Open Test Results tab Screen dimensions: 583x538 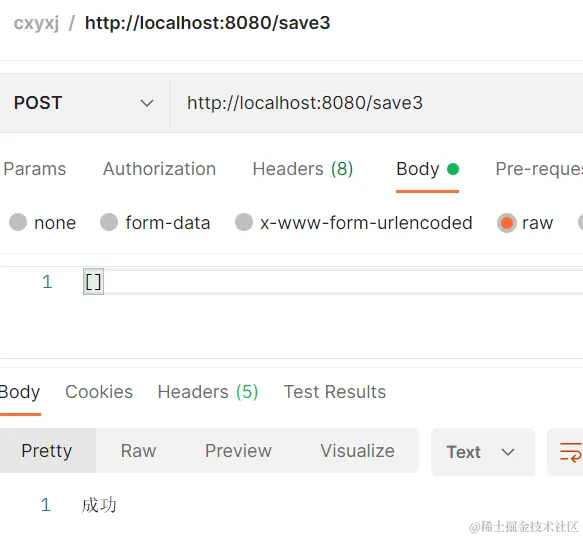coord(335,392)
